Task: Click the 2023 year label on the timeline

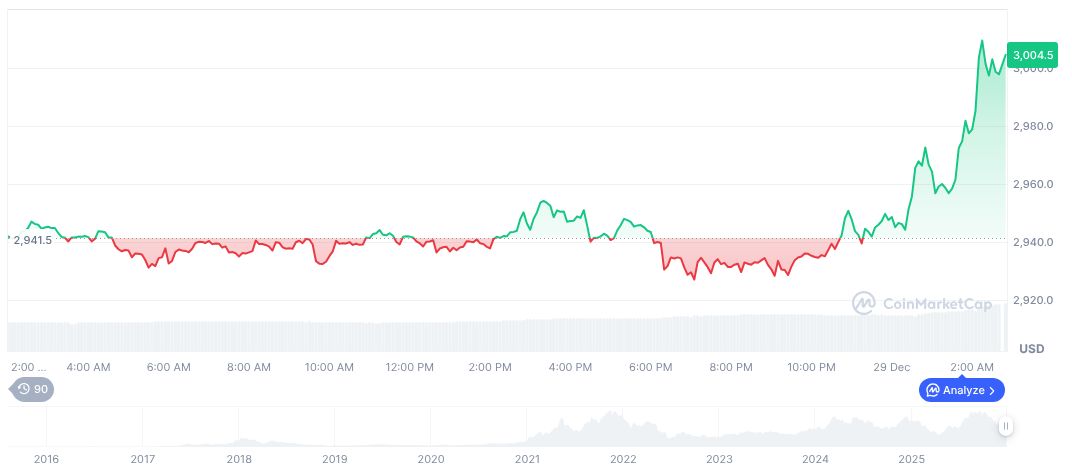Action: pos(719,458)
